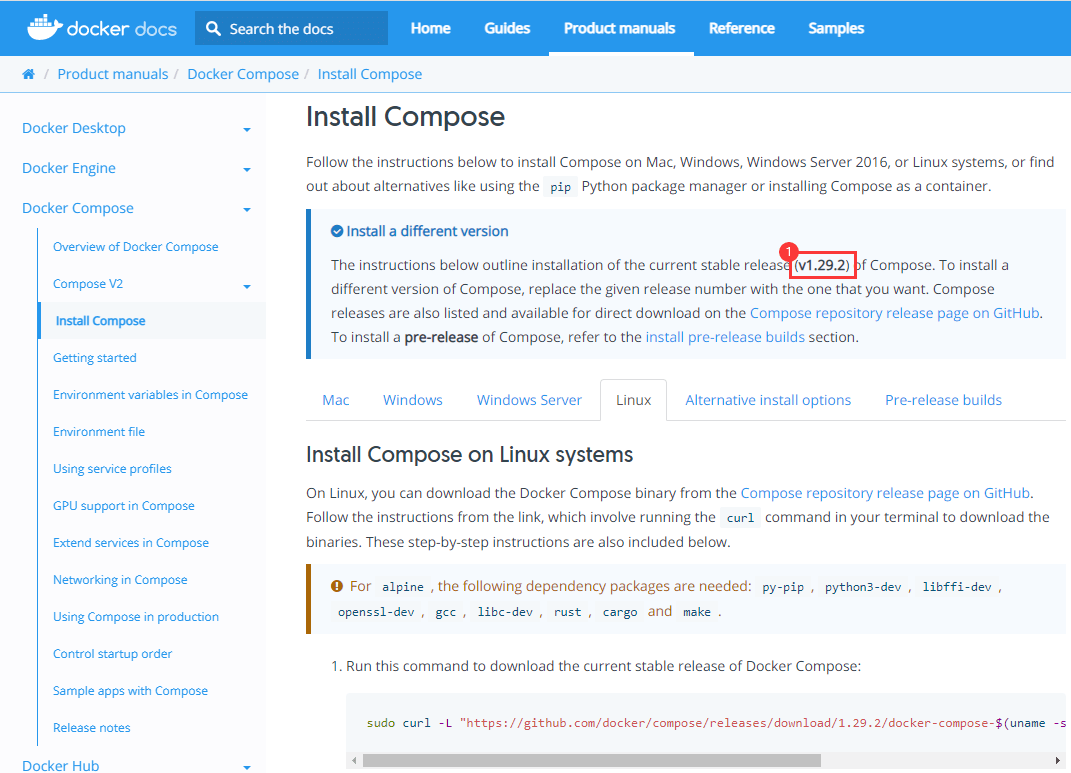
Task: Switch to the Mac tab
Action: pyautogui.click(x=335, y=399)
